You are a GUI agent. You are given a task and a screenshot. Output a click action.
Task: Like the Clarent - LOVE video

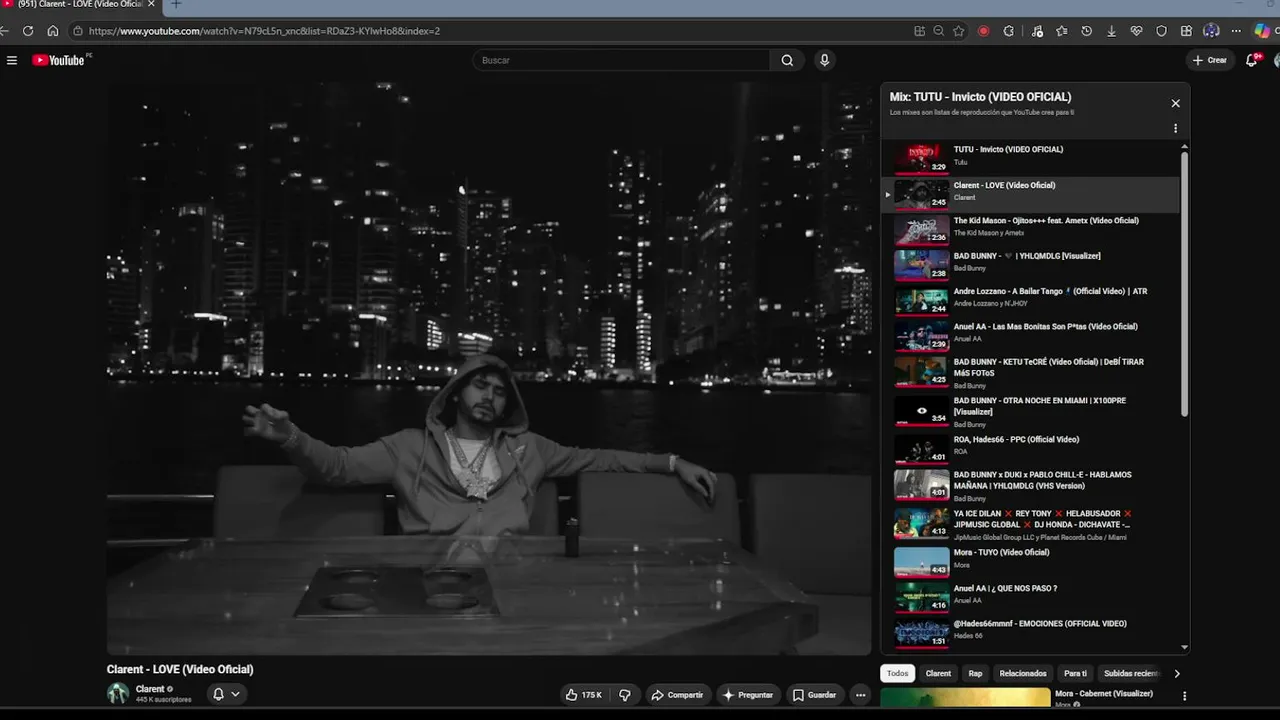pyautogui.click(x=583, y=695)
